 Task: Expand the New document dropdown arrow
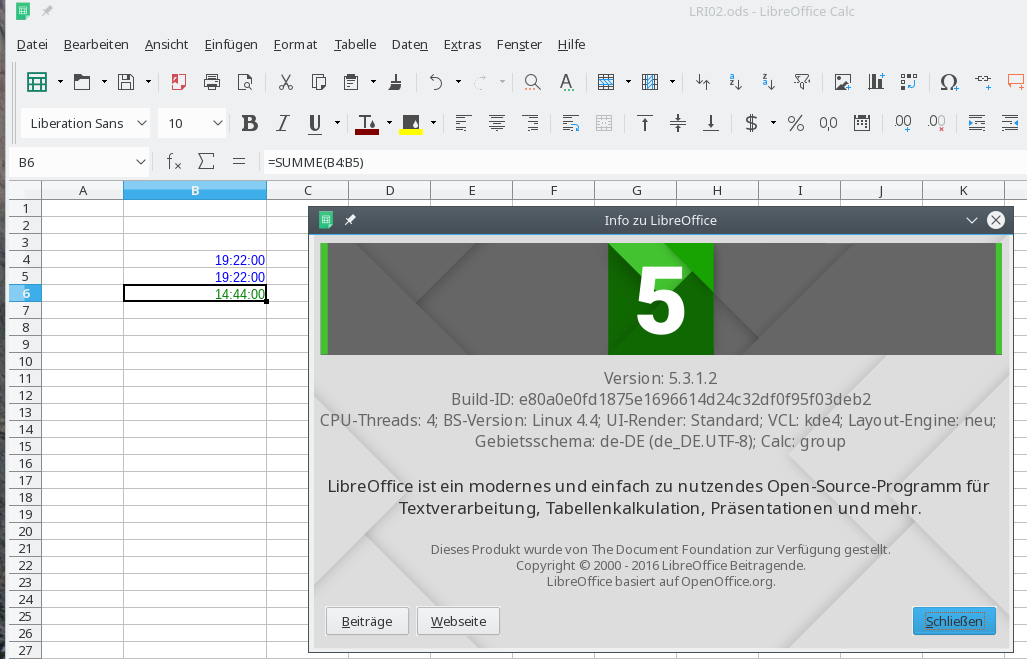point(60,82)
